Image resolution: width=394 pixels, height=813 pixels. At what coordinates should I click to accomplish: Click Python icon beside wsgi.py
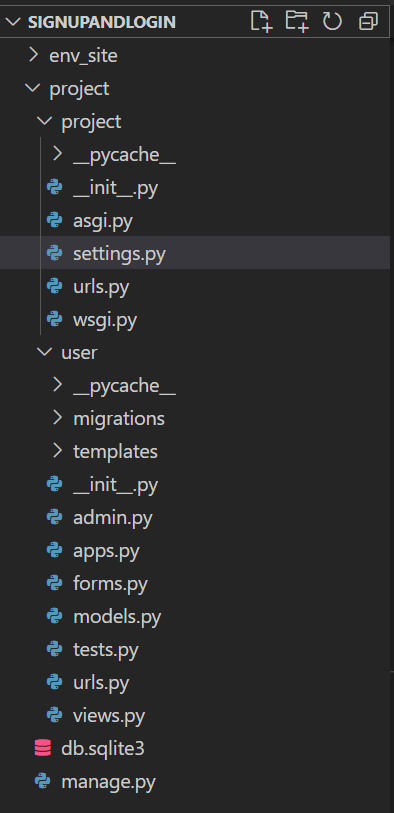click(54, 319)
